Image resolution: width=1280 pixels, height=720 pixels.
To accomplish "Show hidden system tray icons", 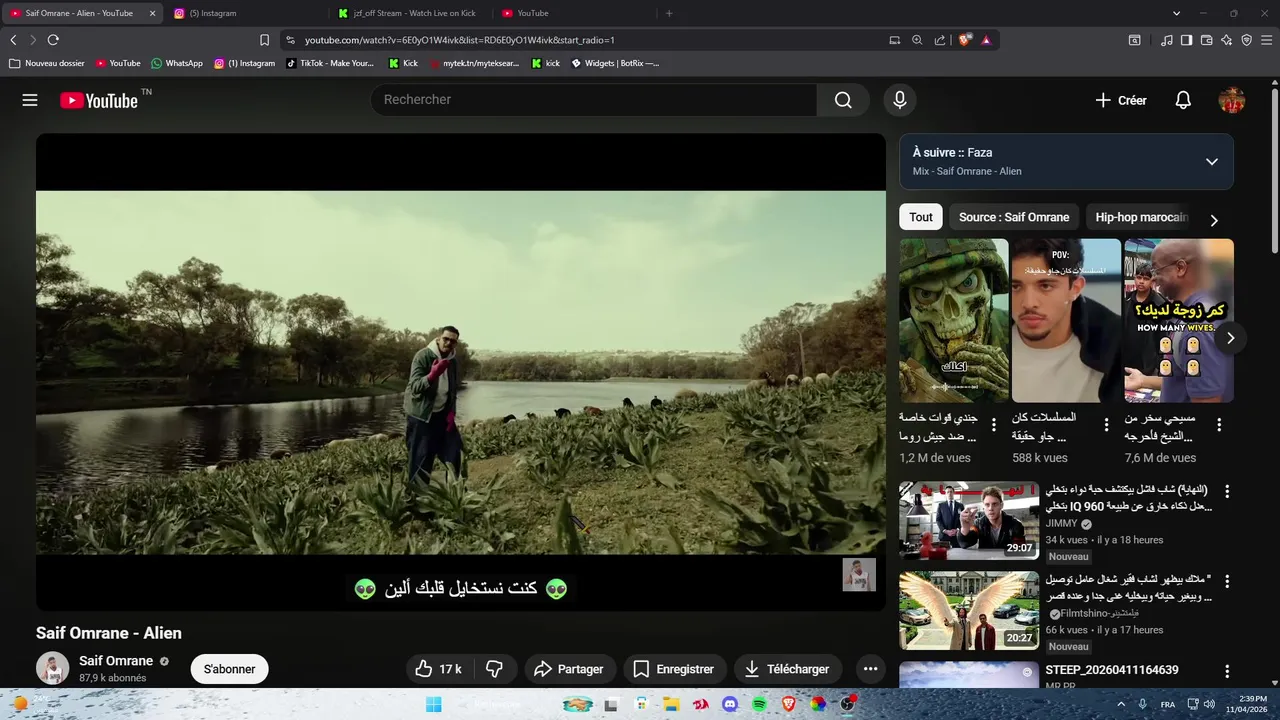I will coord(1123,704).
